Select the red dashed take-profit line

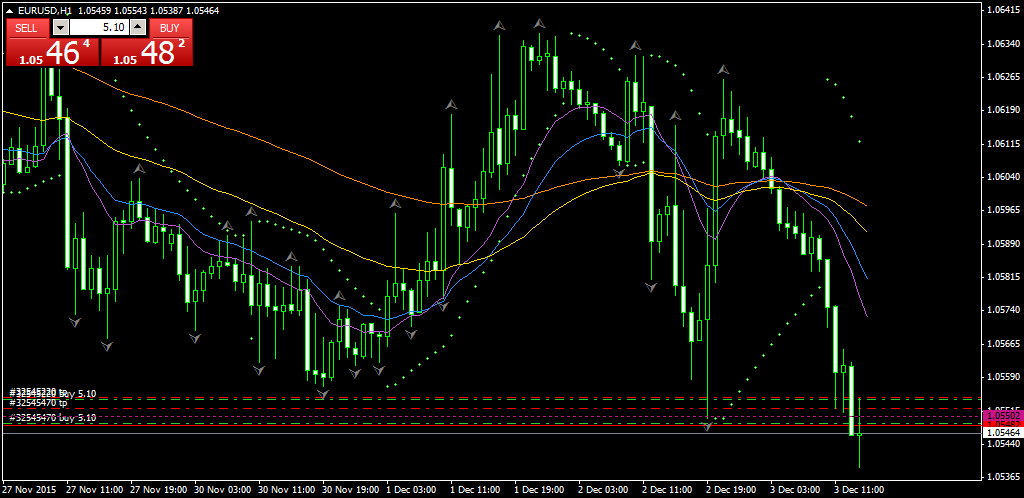coord(500,408)
